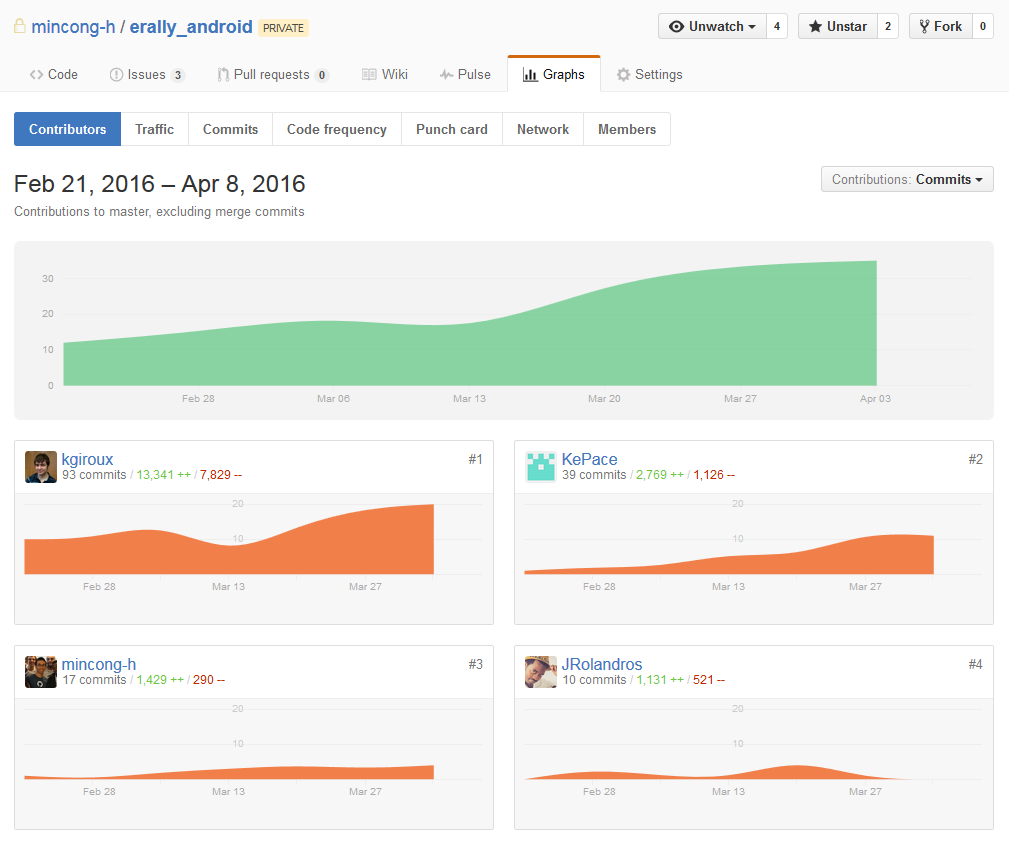Image resolution: width=1009 pixels, height=845 pixels.
Task: Click the private repository lock icon
Action: (x=20, y=26)
